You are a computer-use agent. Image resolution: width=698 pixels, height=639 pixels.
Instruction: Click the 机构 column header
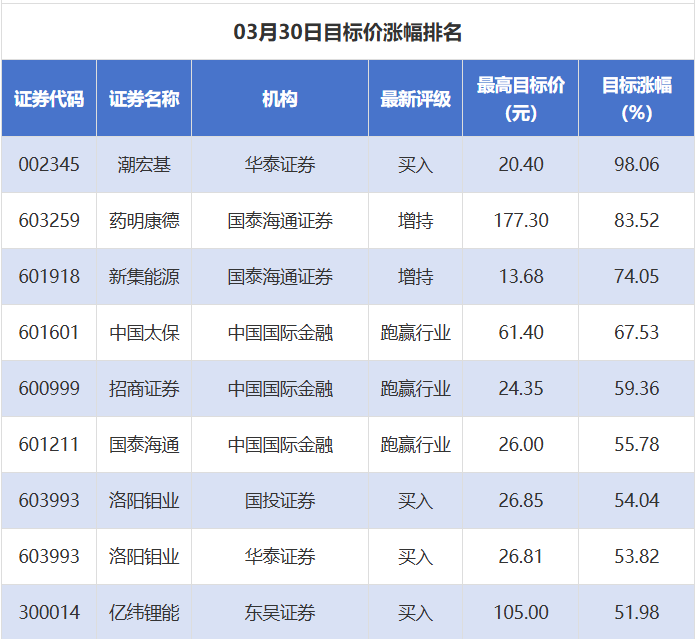click(280, 99)
